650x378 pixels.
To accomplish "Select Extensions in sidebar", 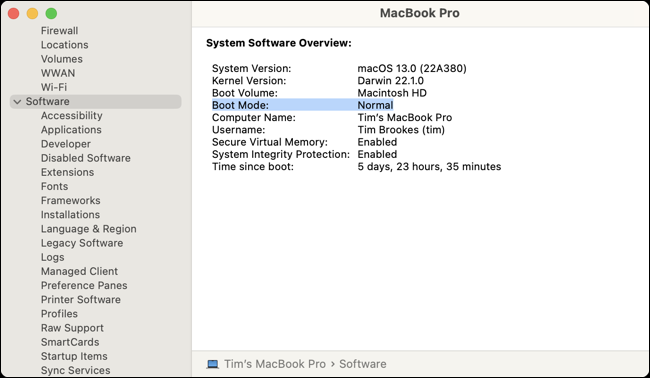I will (x=67, y=172).
